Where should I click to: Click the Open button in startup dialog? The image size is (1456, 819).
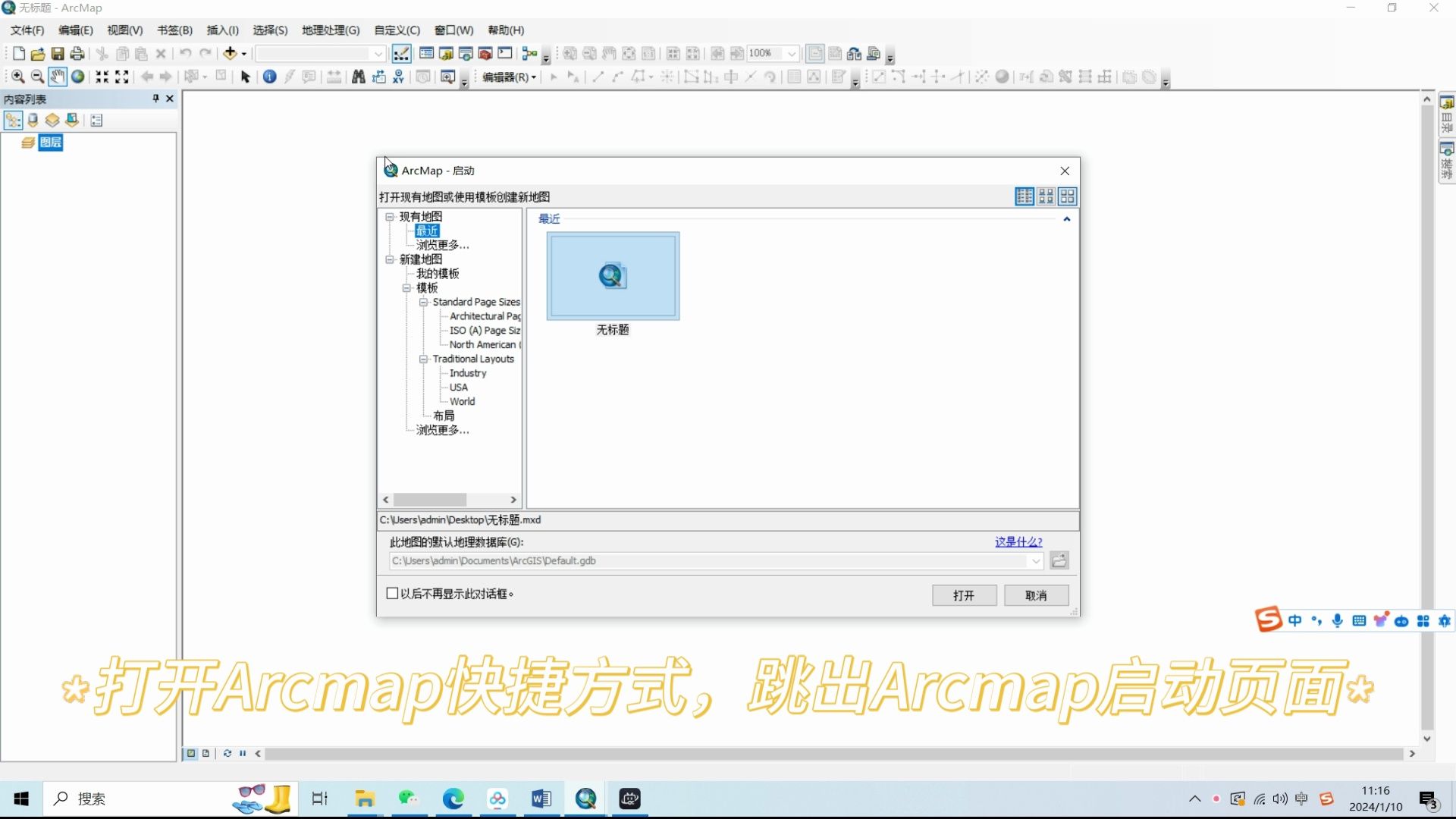pos(964,595)
